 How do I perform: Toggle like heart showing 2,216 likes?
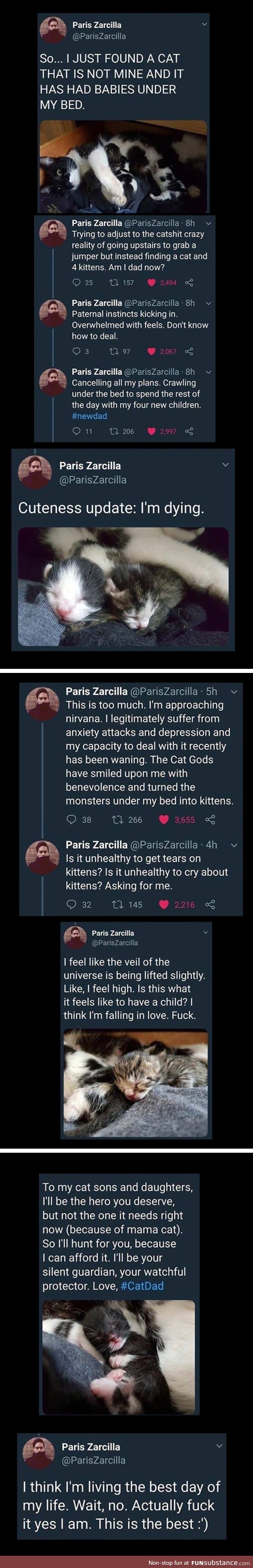164,904
